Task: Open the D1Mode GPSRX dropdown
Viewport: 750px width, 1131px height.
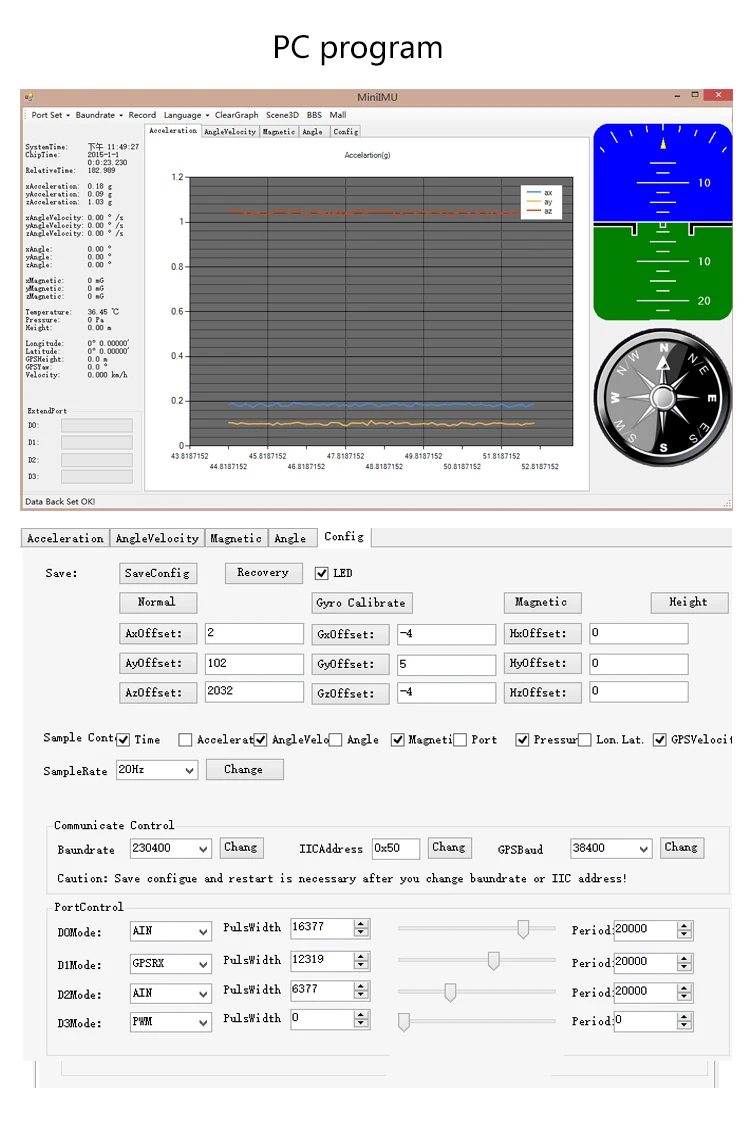Action: pyautogui.click(x=170, y=964)
